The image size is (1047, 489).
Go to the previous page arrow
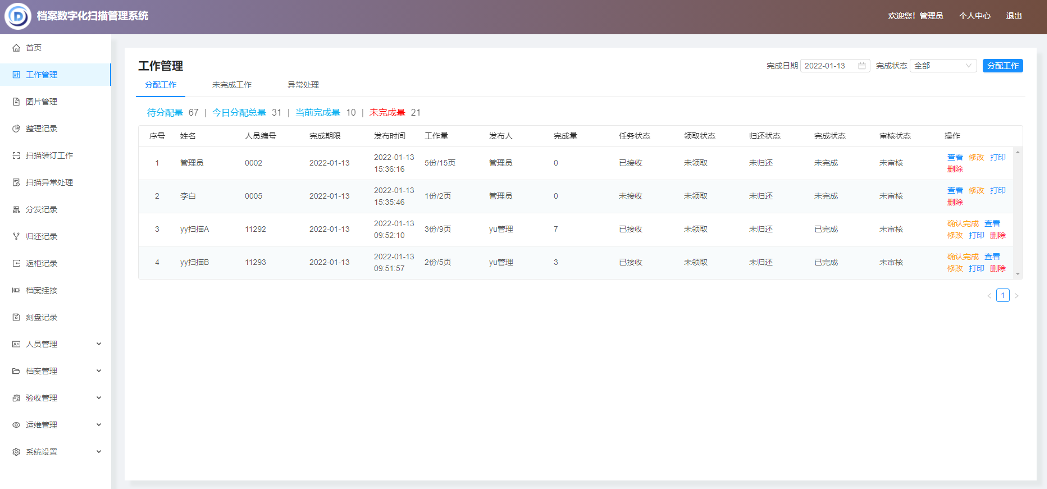tap(989, 295)
